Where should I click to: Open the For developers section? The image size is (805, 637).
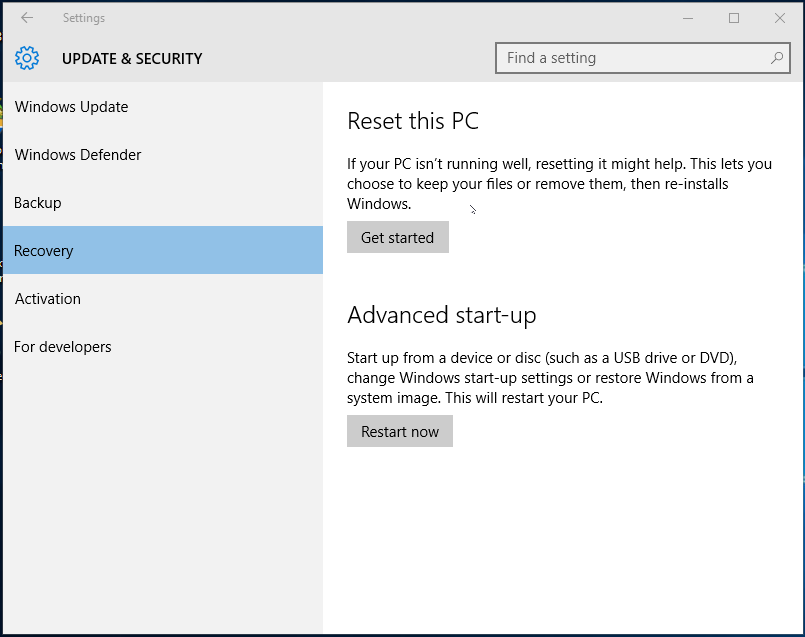pos(163,346)
